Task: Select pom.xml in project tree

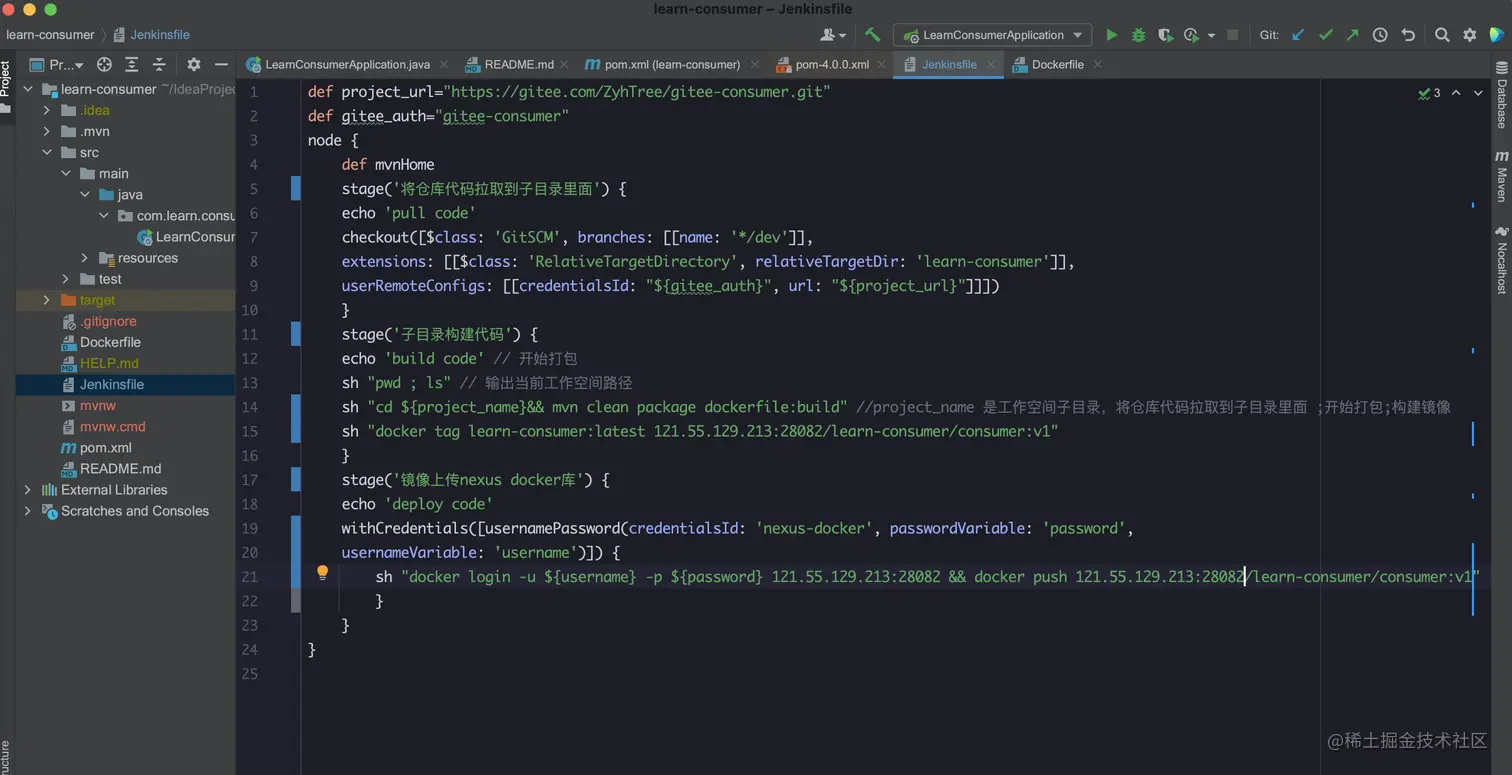Action: click(x=106, y=448)
